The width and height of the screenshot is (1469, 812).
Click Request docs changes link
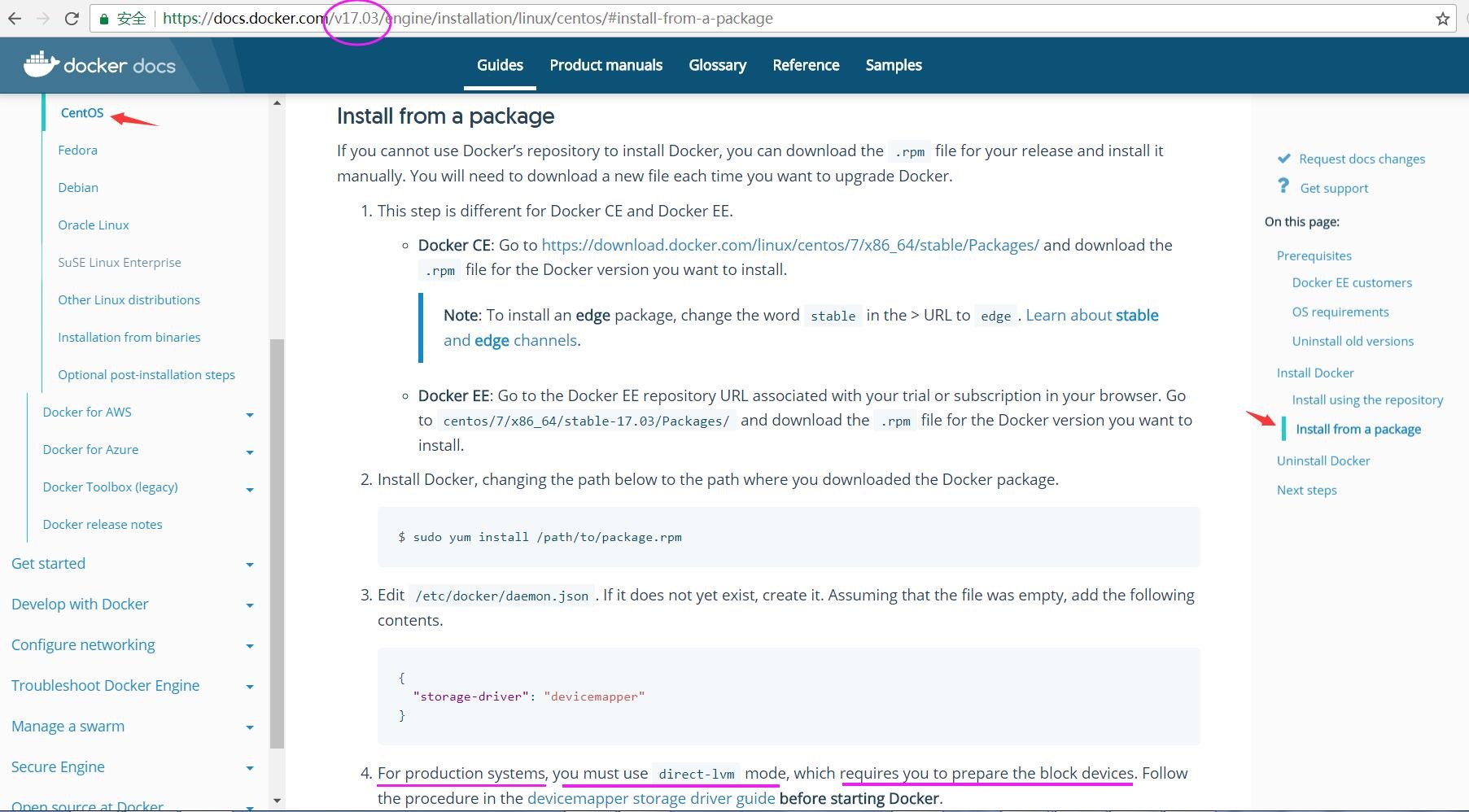point(1362,159)
